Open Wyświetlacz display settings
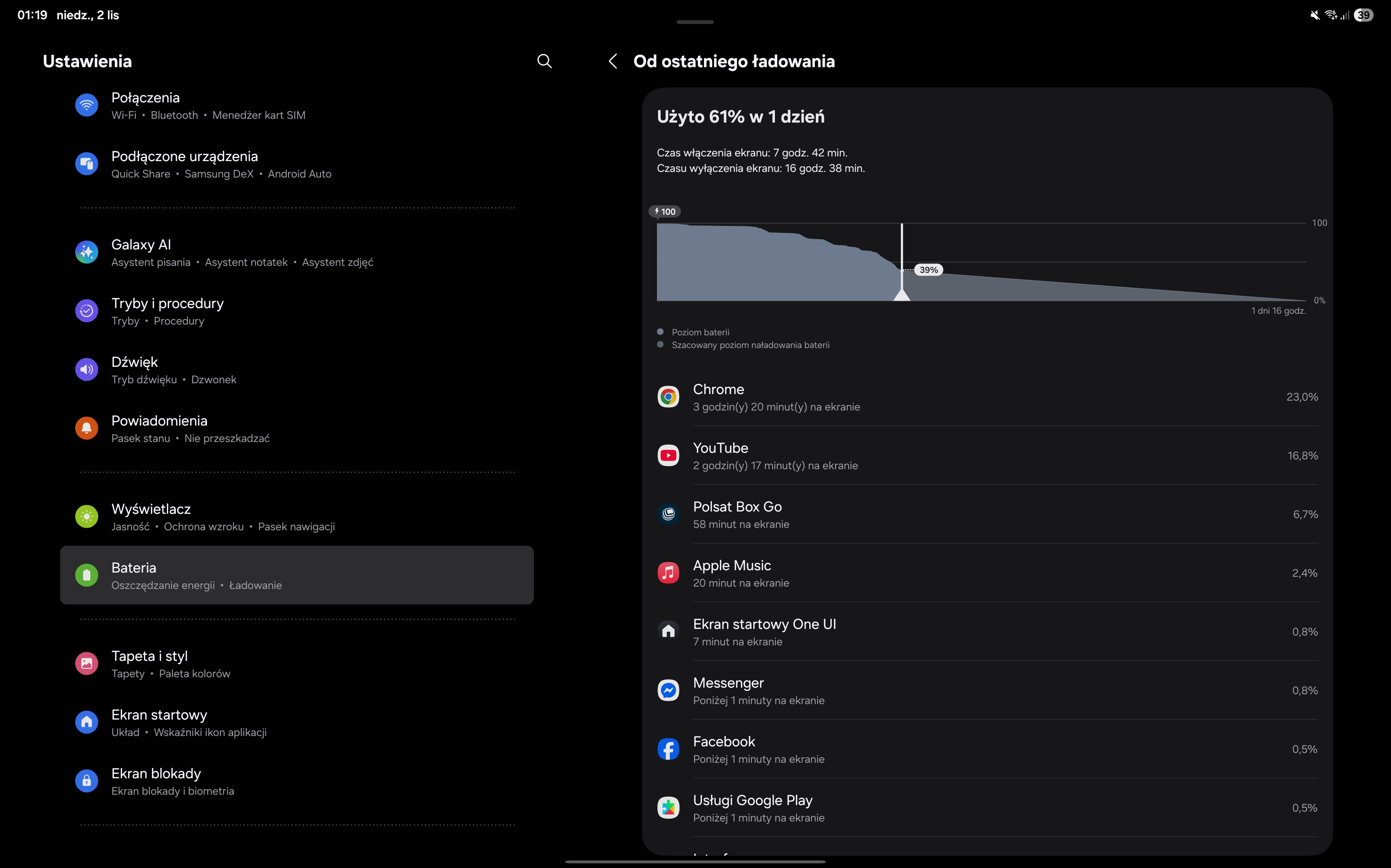 [x=297, y=517]
